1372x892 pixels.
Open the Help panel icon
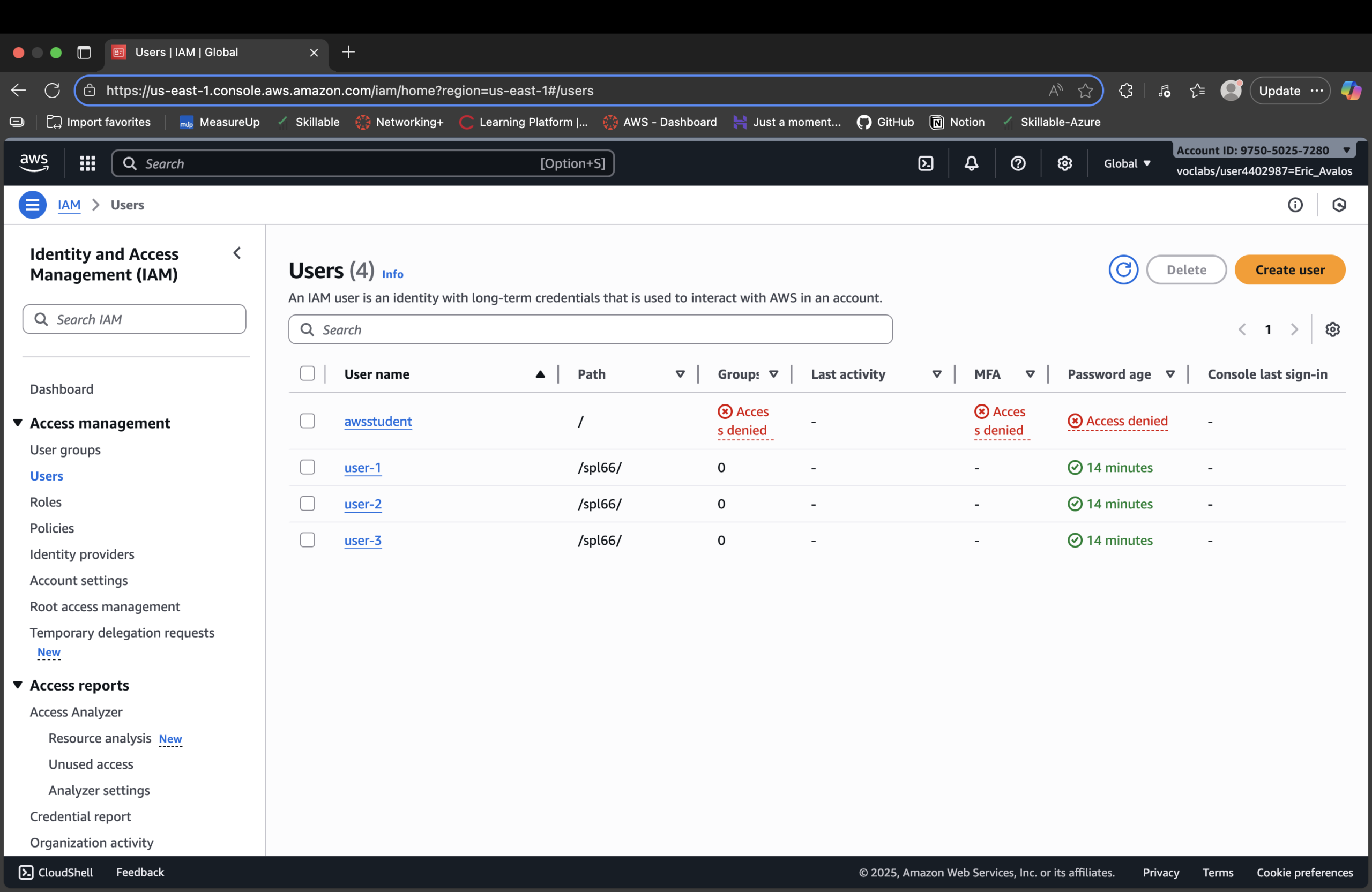1017,163
